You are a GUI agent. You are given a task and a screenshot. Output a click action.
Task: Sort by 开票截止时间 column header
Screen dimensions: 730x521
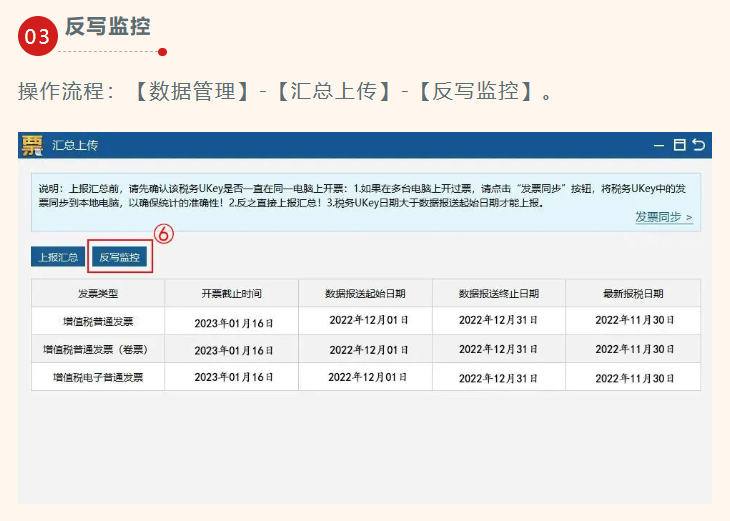pos(232,293)
